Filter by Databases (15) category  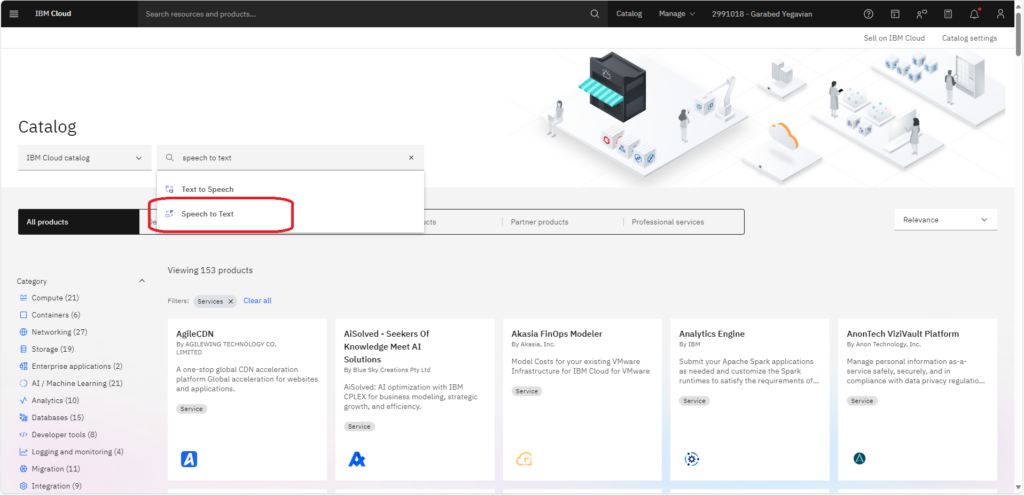(57, 418)
